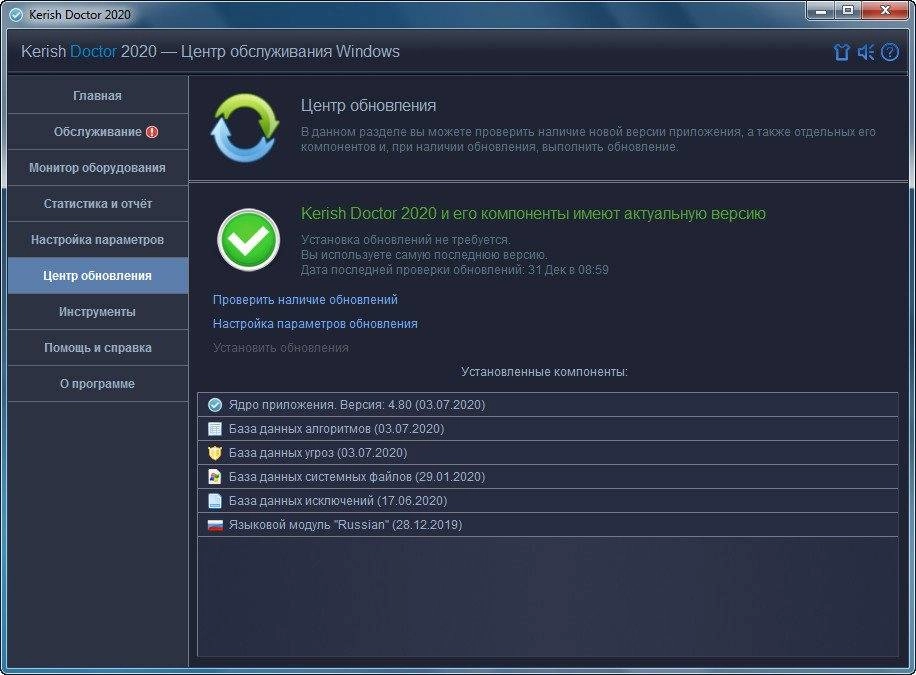Open О программе page
Screen dimensions: 916x675
(98, 384)
